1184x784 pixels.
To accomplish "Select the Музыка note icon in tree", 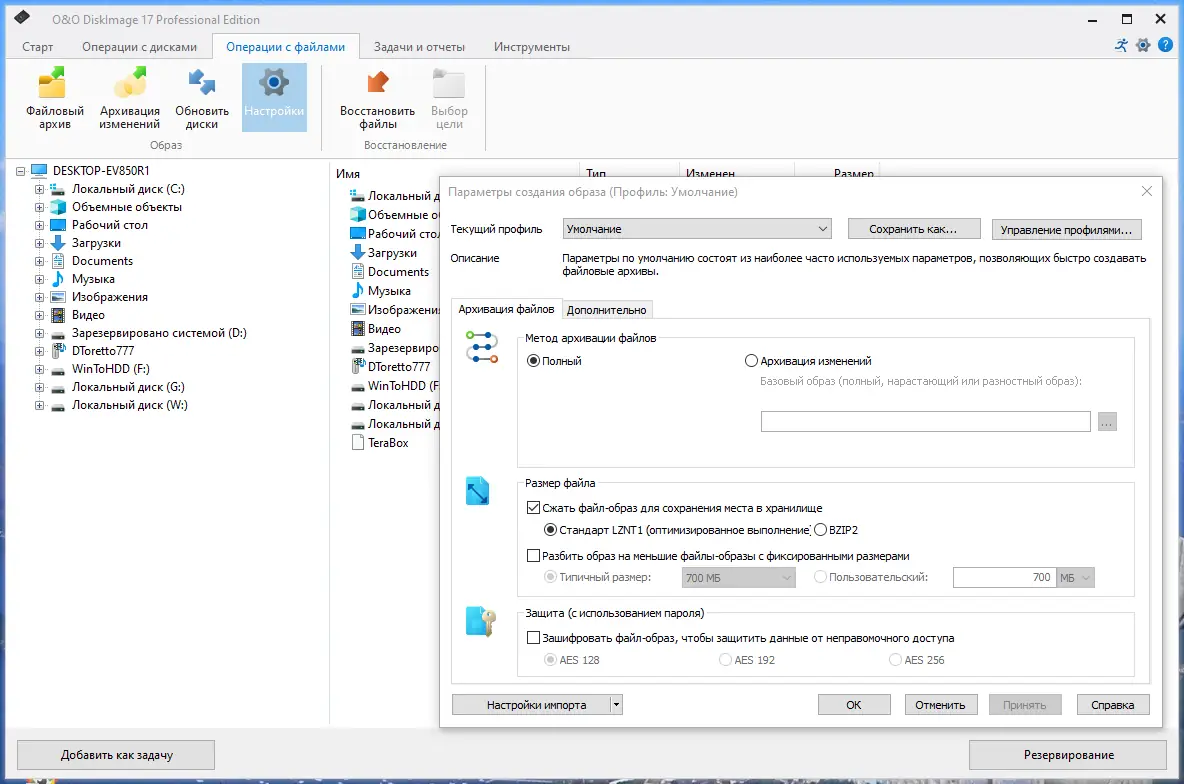I will pyautogui.click(x=57, y=279).
